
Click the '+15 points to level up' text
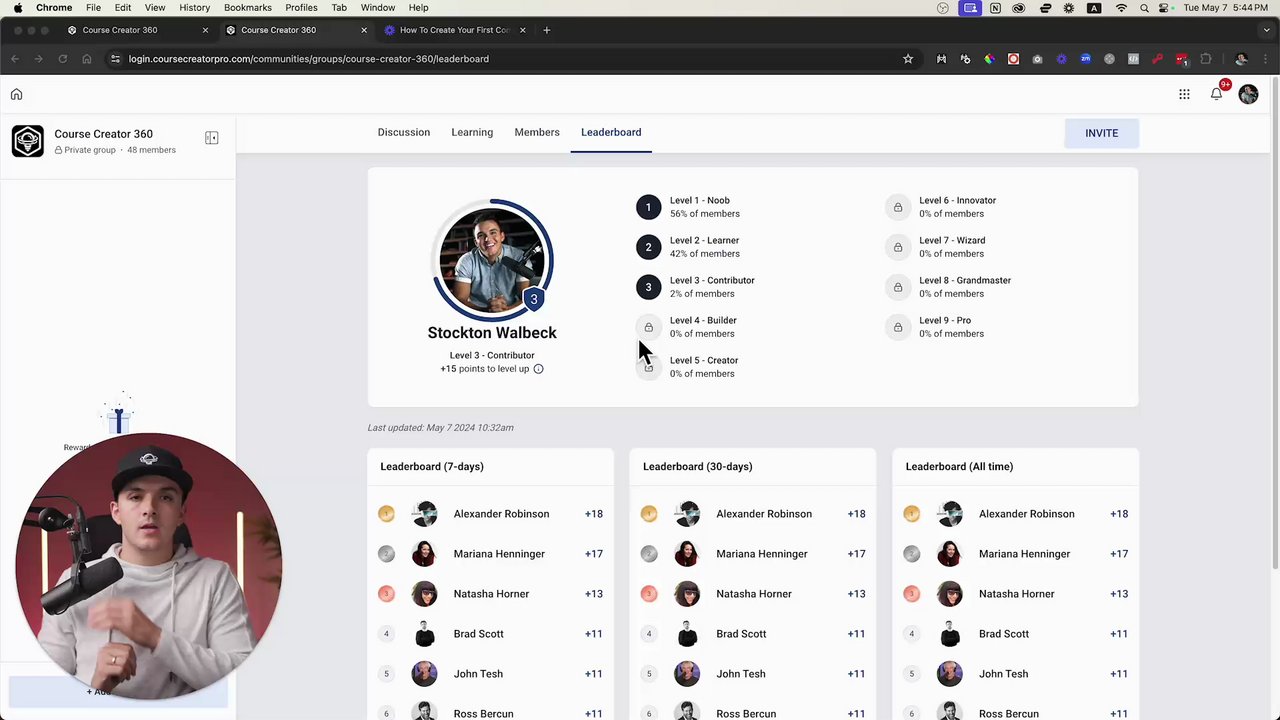click(485, 369)
